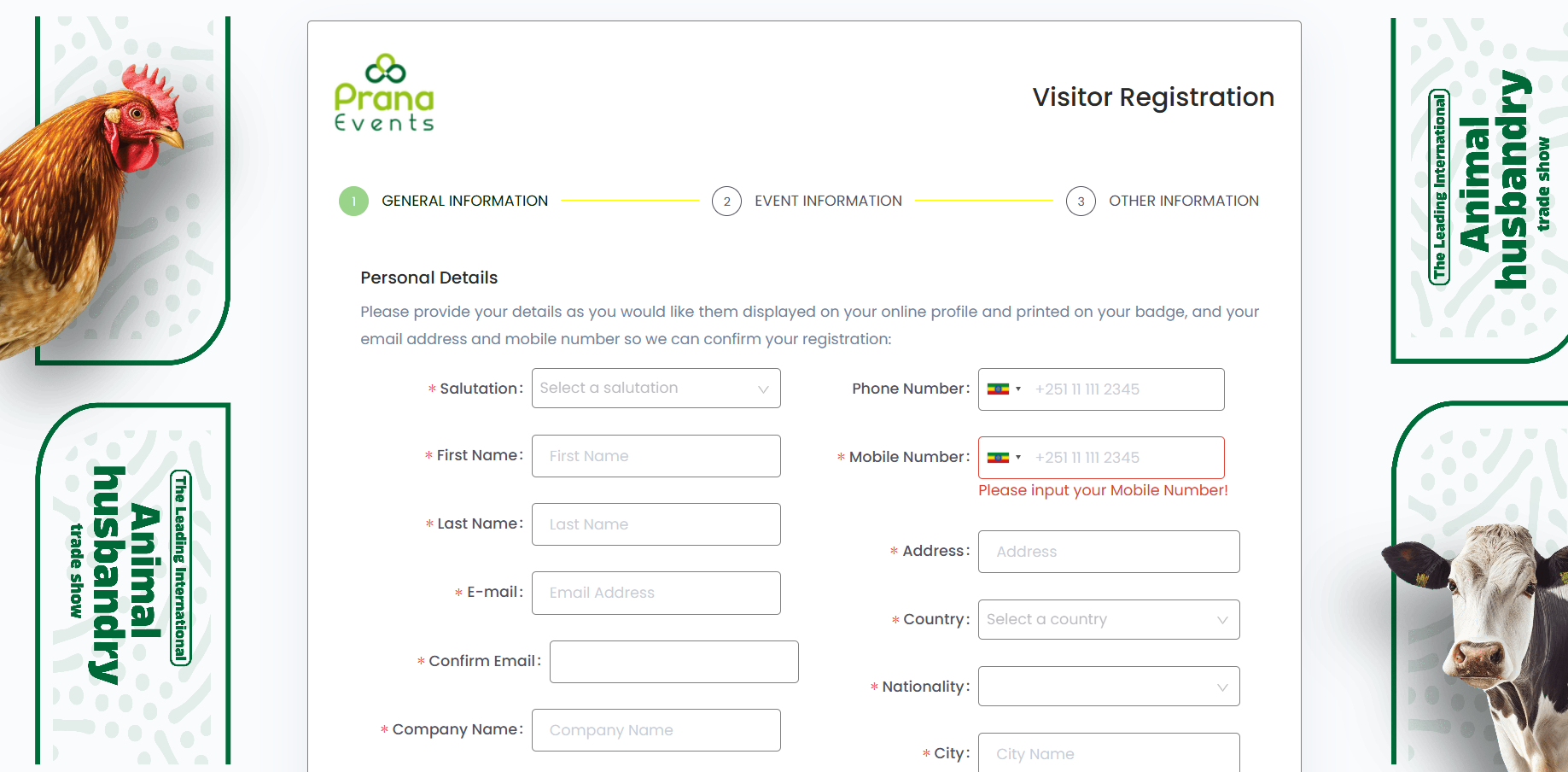Click the step 1 circle icon
Screen dimensions: 1568x772
(x=353, y=202)
